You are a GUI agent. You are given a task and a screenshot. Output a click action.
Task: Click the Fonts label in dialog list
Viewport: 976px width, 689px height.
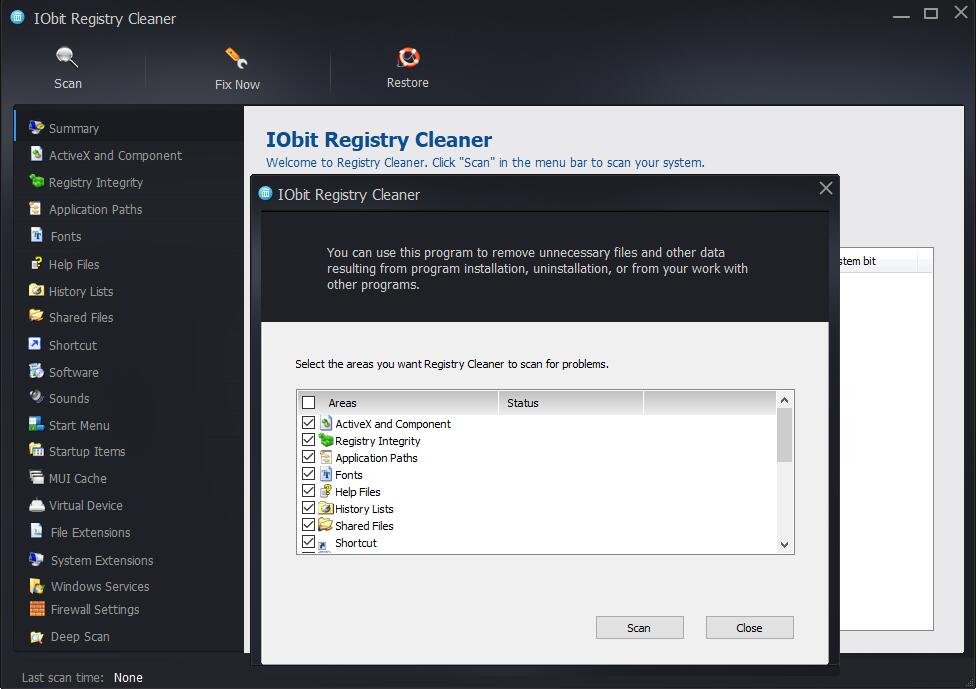pos(349,475)
